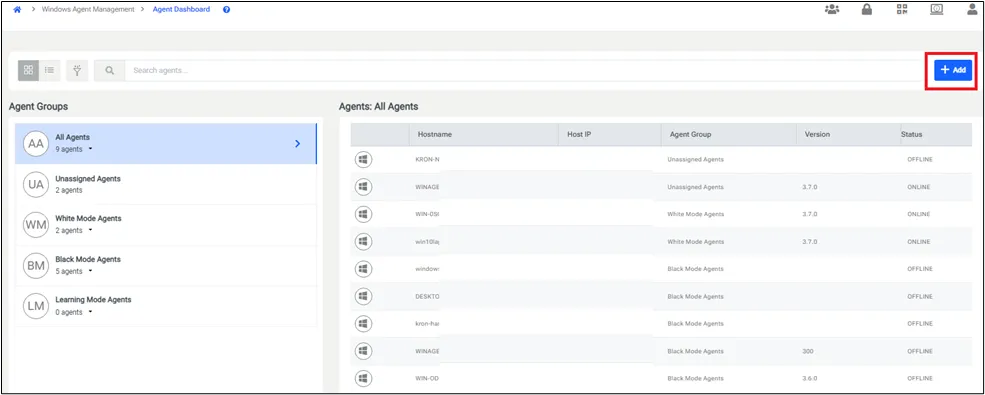The image size is (985, 395).
Task: Click the Windows icon in WIN-0S row
Action: [363, 214]
